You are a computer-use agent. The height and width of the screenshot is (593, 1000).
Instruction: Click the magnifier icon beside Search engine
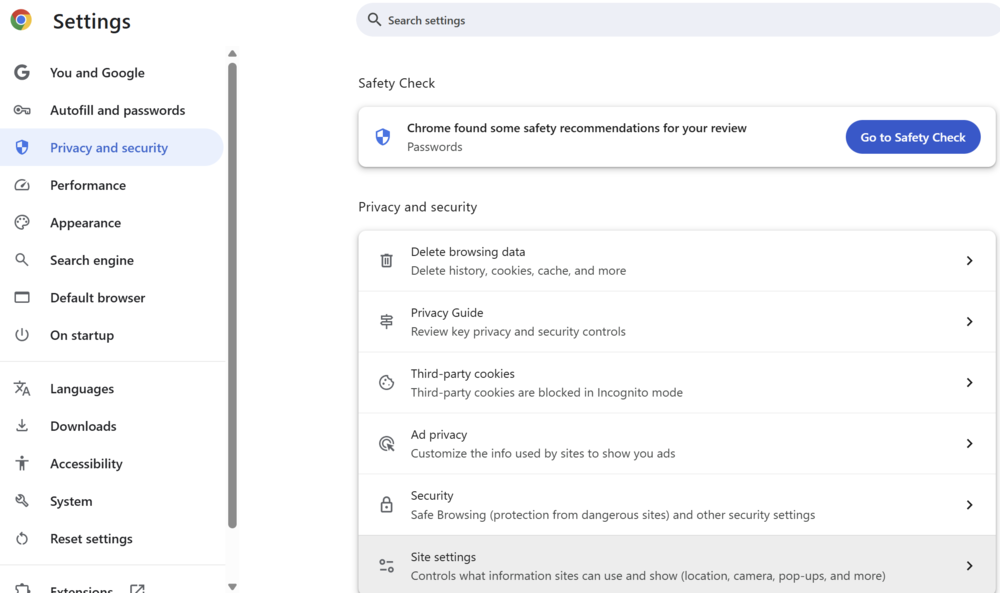point(22,260)
